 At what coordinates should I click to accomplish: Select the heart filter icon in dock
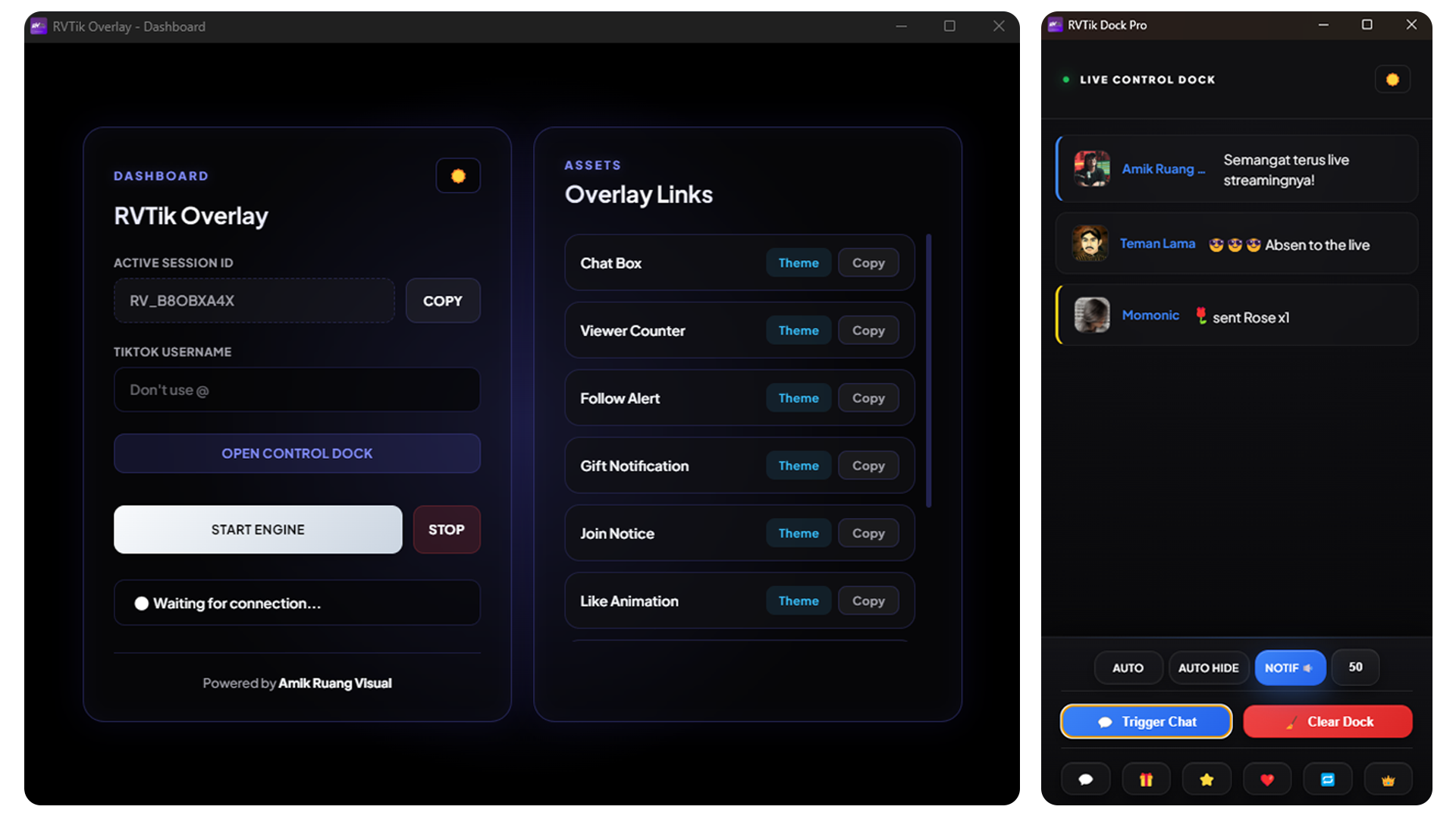click(1266, 778)
